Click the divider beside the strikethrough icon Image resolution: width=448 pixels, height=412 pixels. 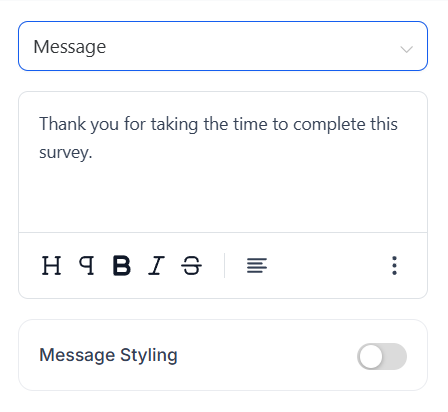coord(225,265)
